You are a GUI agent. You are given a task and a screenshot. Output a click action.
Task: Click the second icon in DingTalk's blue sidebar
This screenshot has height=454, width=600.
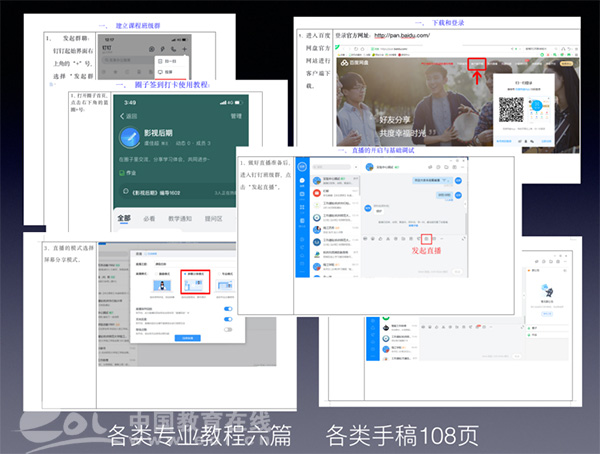[302, 194]
